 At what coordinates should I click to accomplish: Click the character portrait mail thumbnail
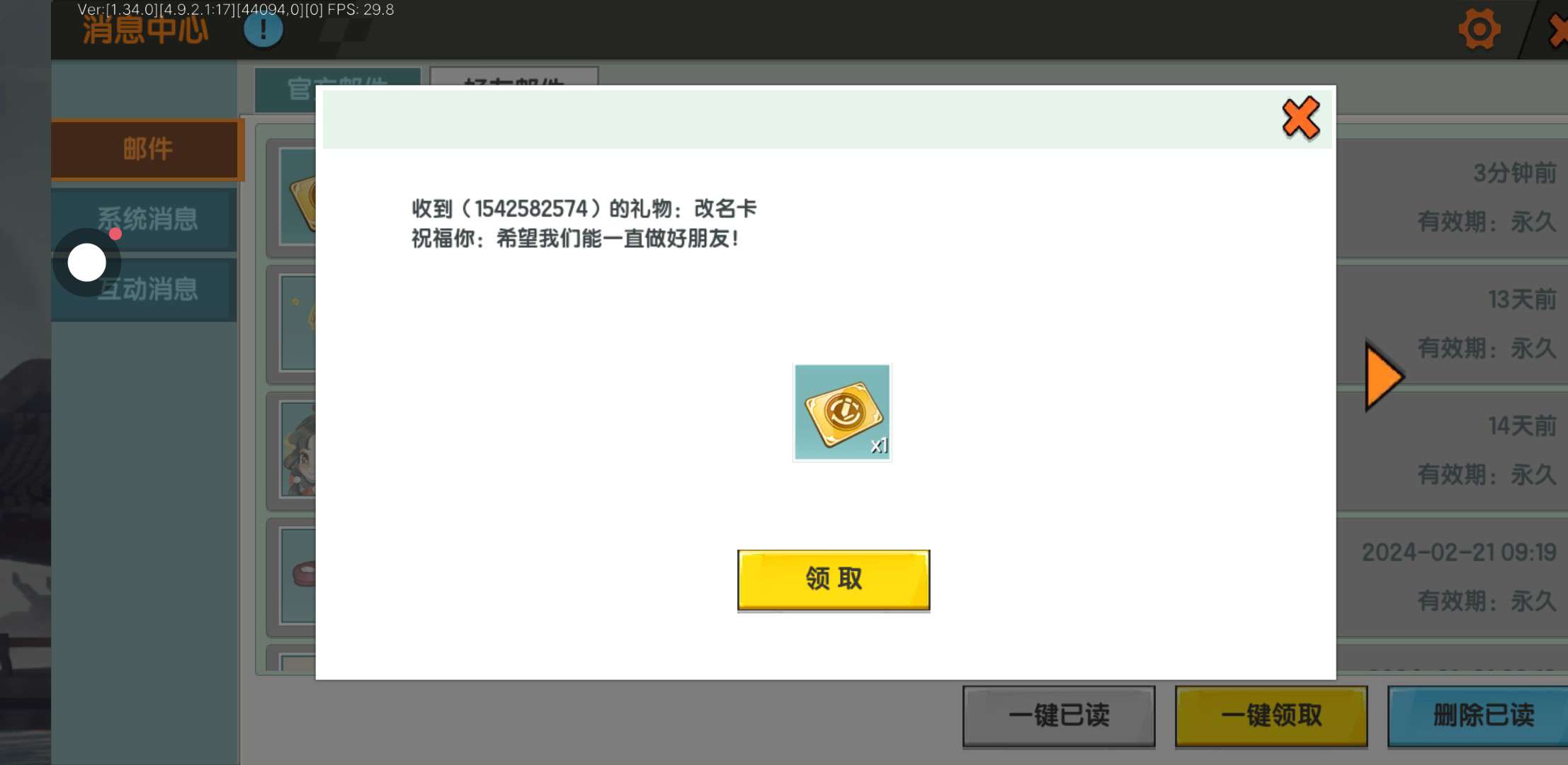point(298,450)
